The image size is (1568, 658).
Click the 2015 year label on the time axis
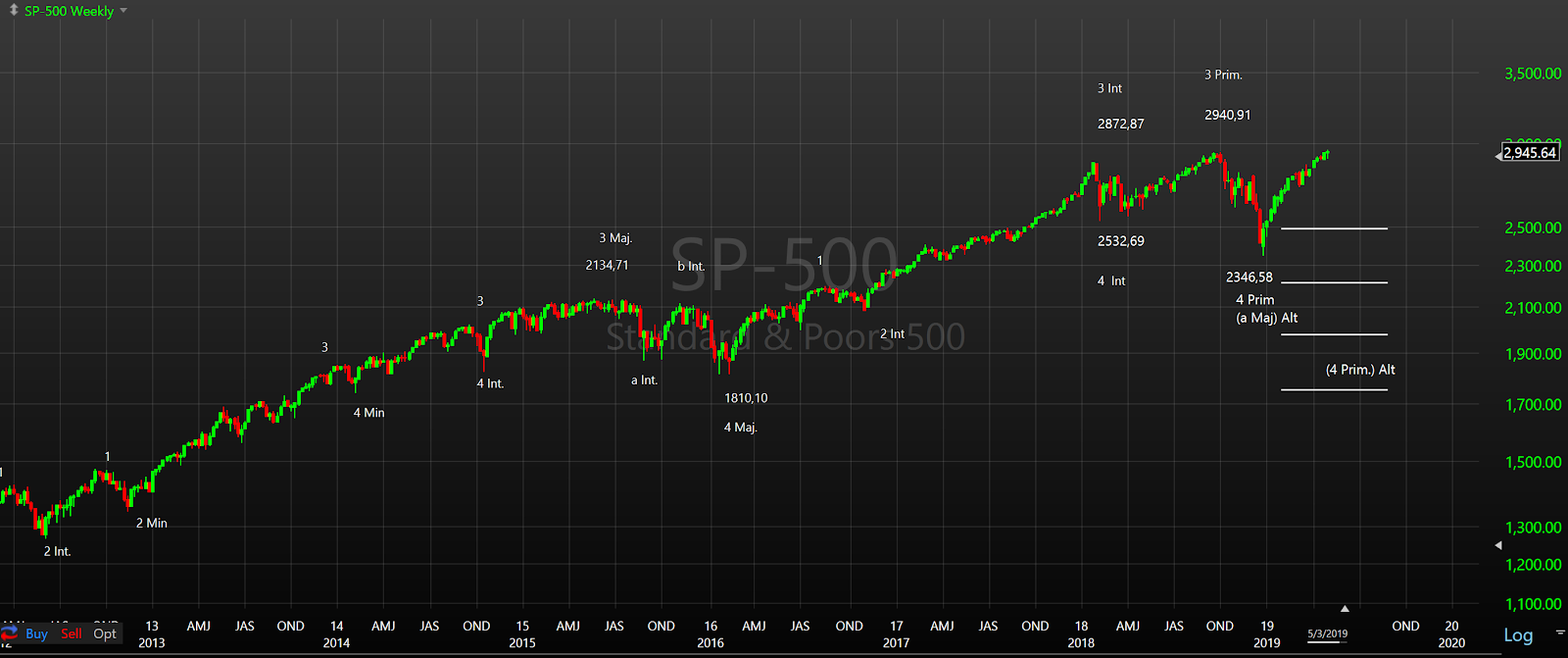point(522,643)
